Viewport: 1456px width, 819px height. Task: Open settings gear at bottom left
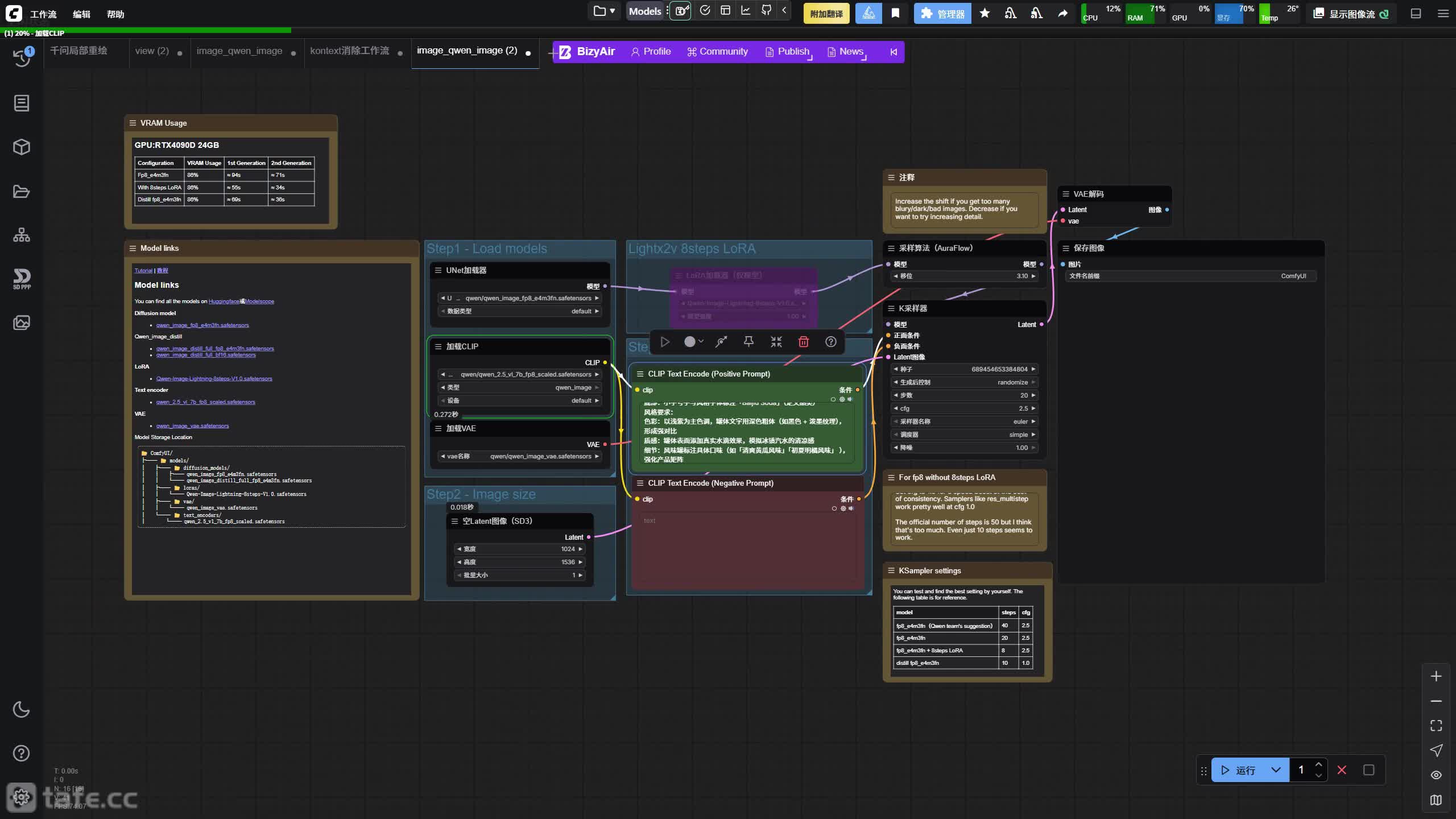(22, 797)
